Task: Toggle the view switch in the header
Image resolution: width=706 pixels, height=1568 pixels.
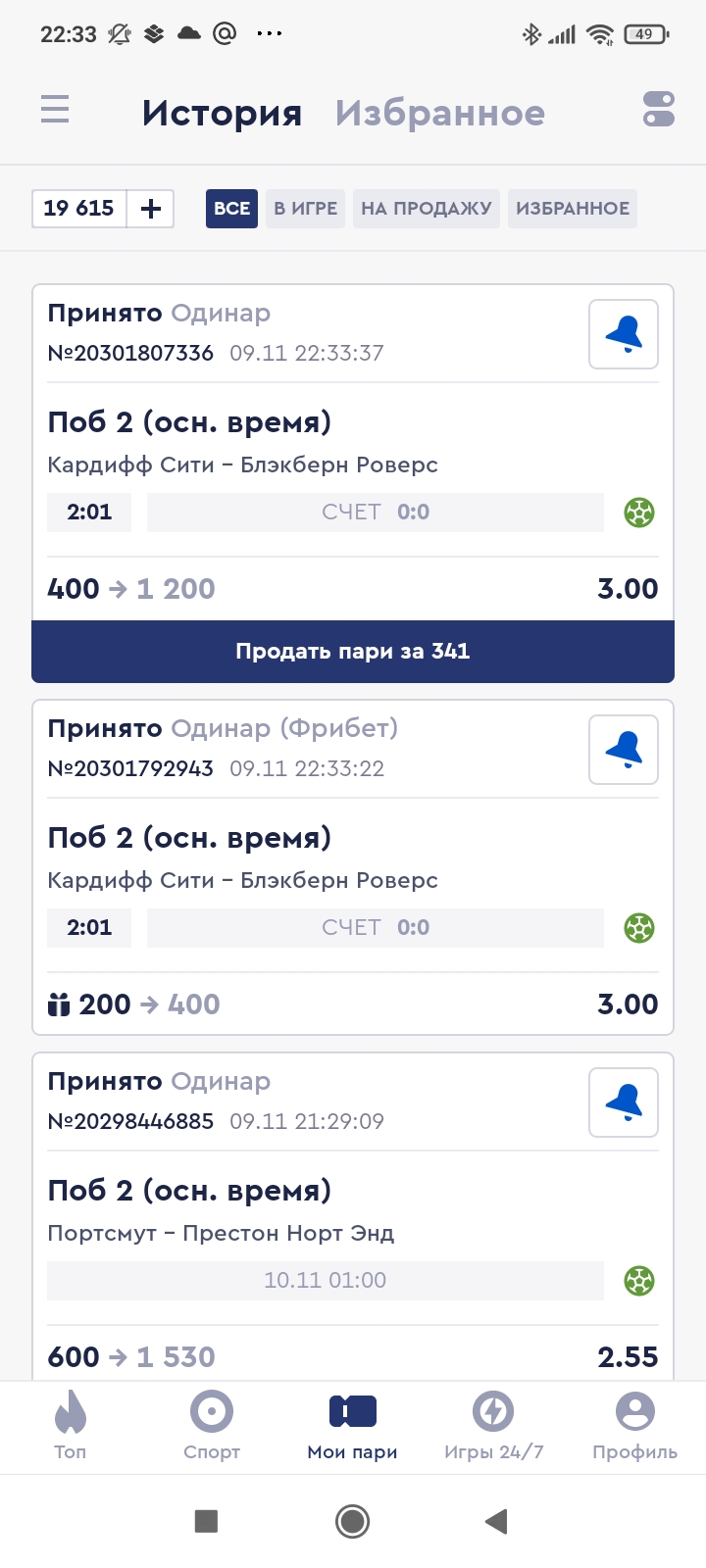Action: click(x=659, y=109)
